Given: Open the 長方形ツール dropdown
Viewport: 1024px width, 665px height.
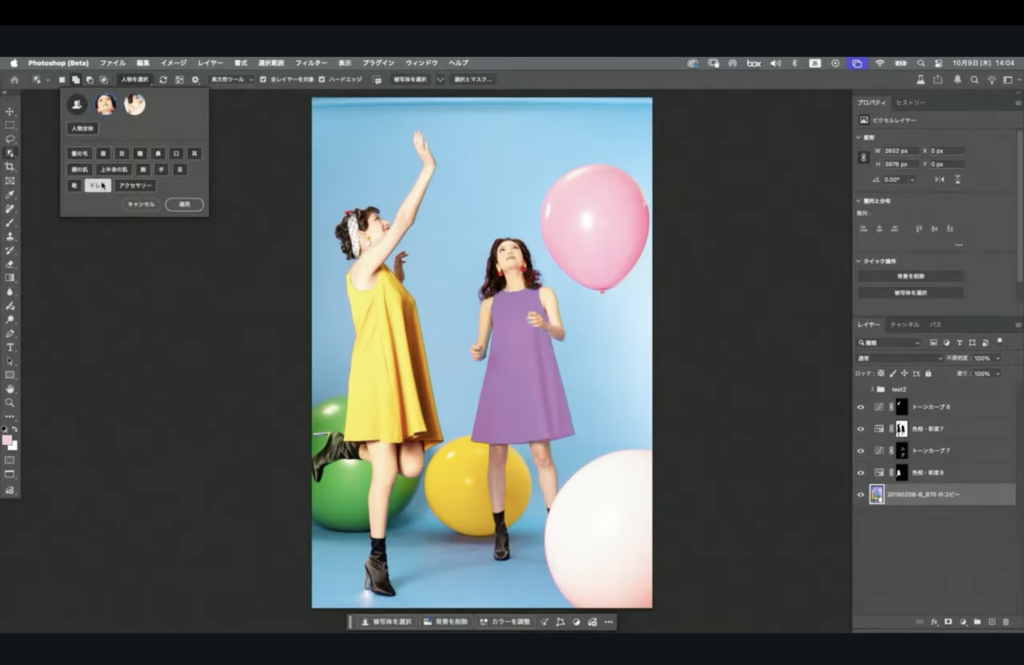Looking at the screenshot, I should coord(232,79).
